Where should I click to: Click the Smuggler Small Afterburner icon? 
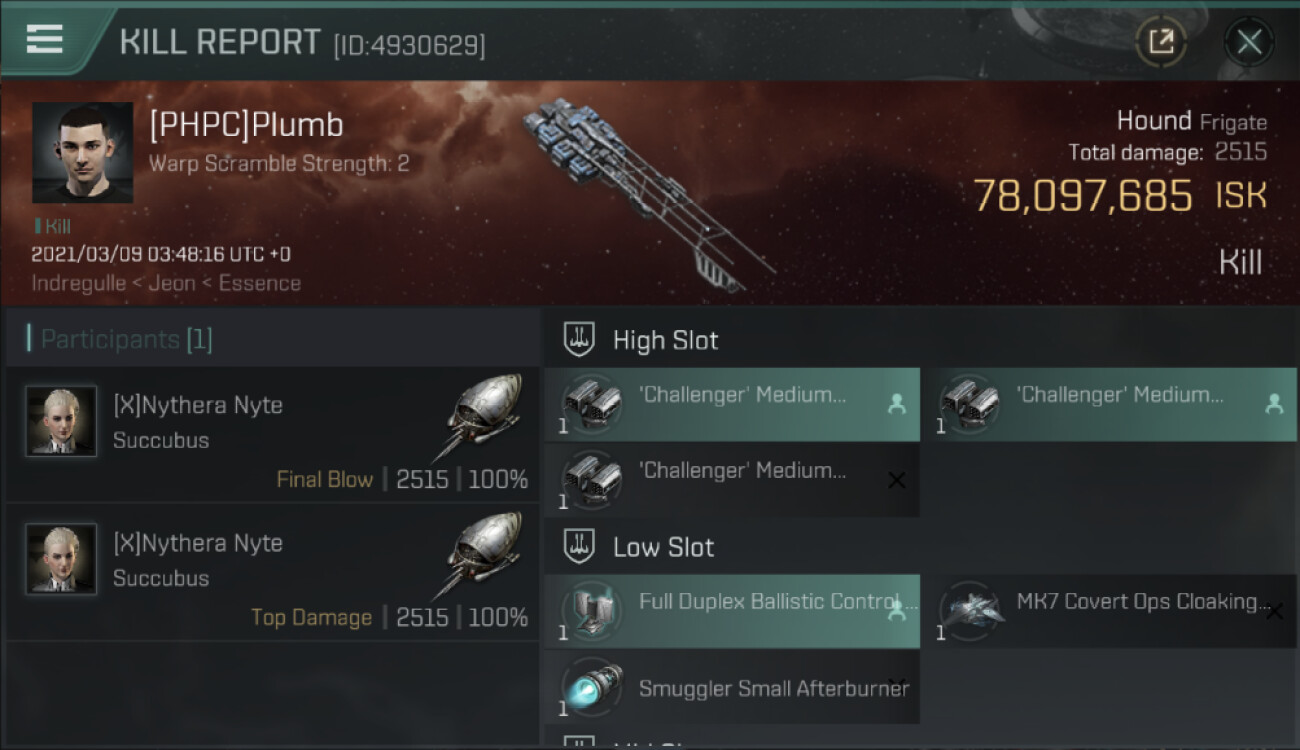tap(592, 687)
